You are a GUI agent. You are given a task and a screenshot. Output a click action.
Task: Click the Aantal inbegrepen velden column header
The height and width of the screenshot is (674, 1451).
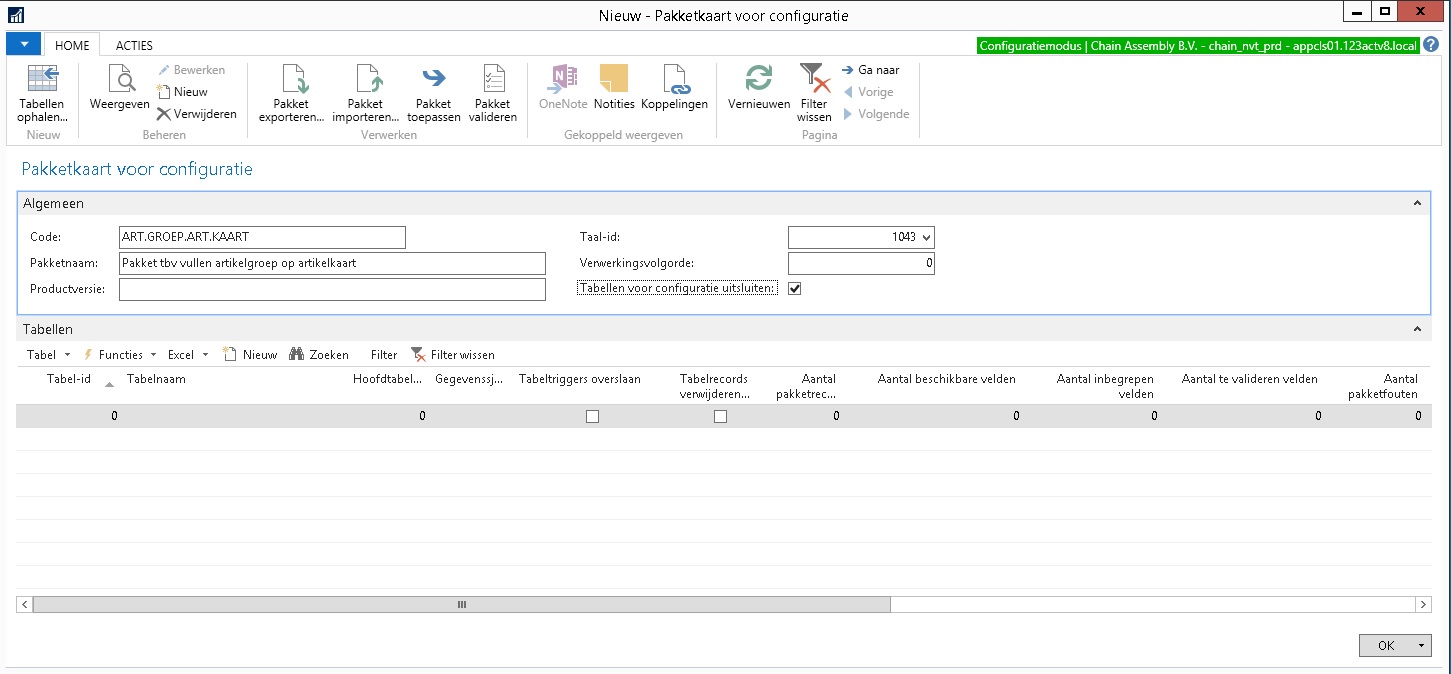(1105, 386)
